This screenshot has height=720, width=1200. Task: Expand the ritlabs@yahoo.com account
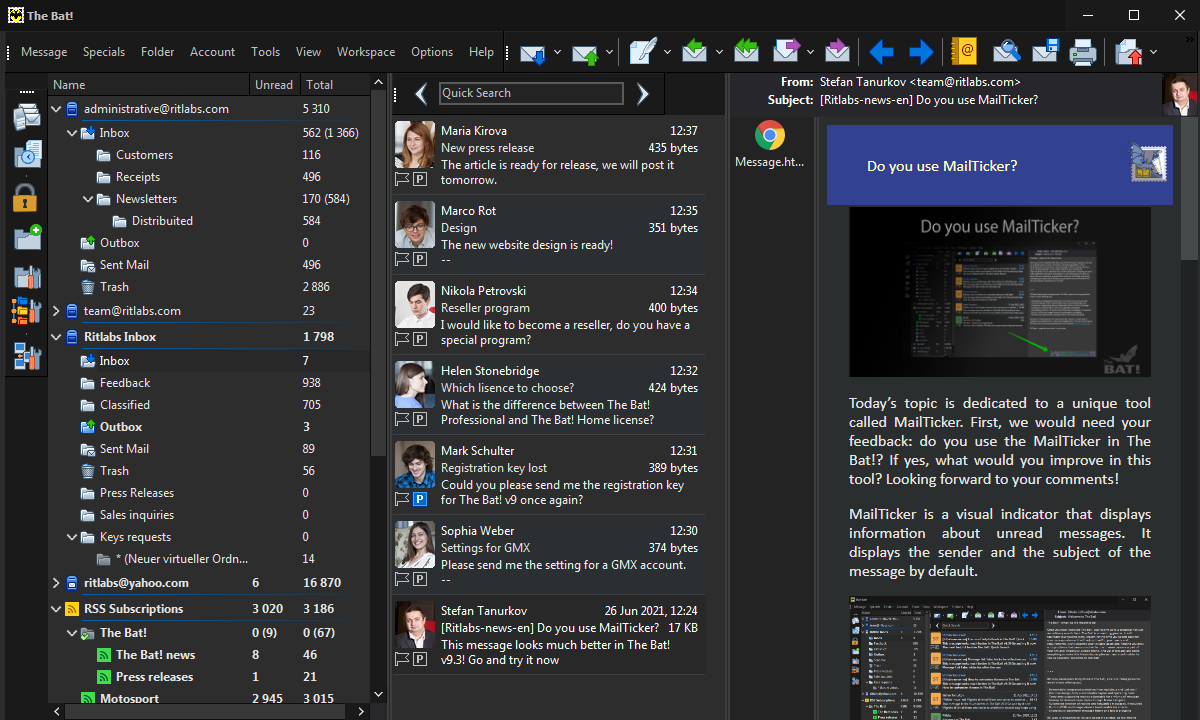click(x=56, y=583)
